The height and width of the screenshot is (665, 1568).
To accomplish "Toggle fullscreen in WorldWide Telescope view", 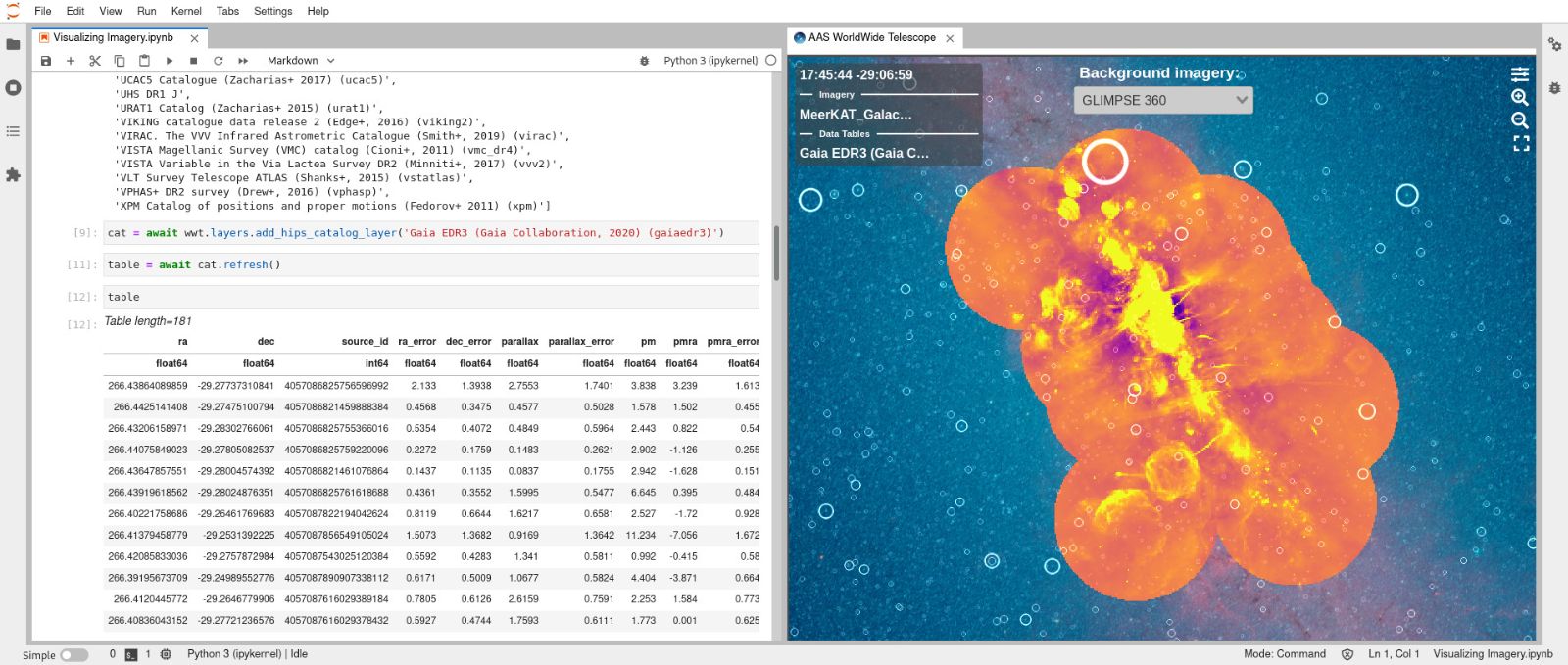I will click(x=1521, y=143).
